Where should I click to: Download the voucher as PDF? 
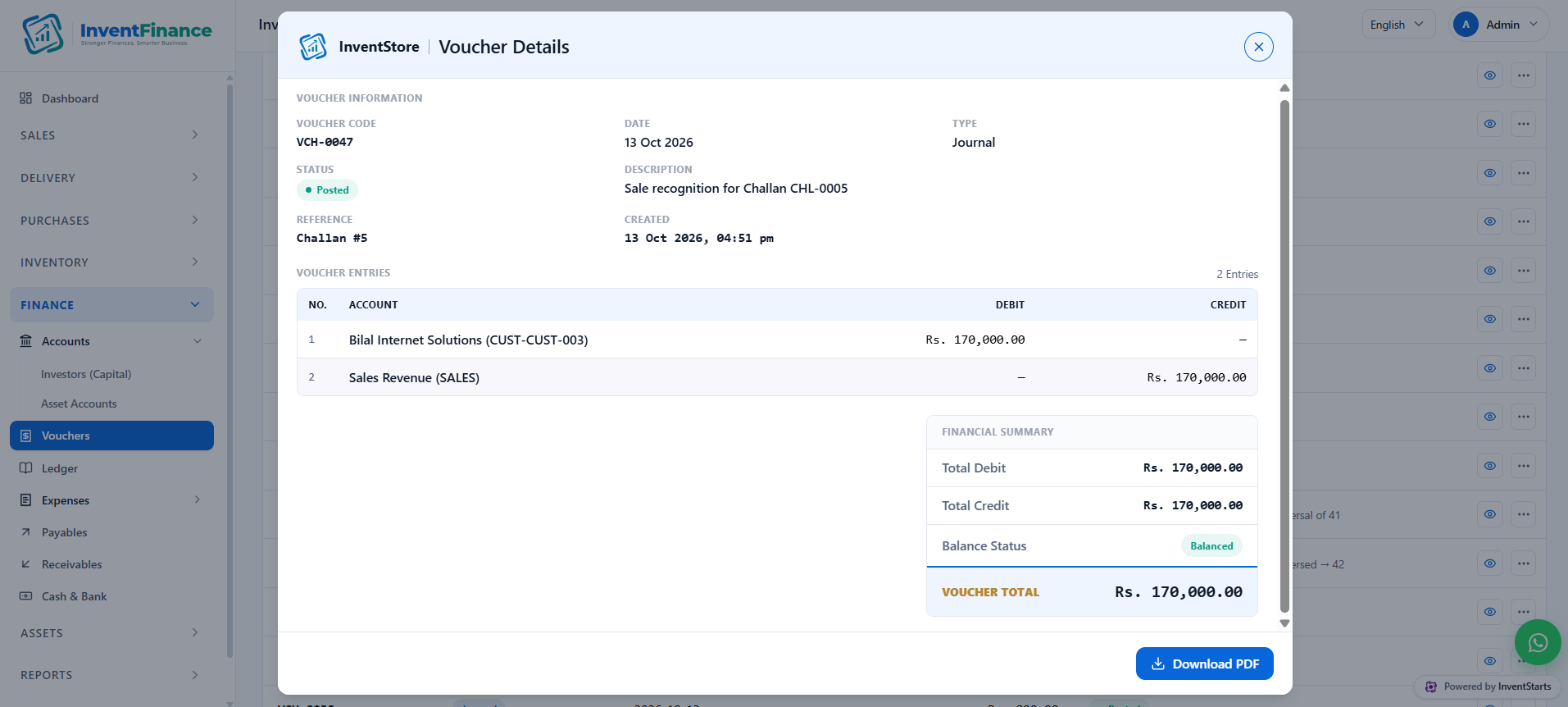(1204, 664)
